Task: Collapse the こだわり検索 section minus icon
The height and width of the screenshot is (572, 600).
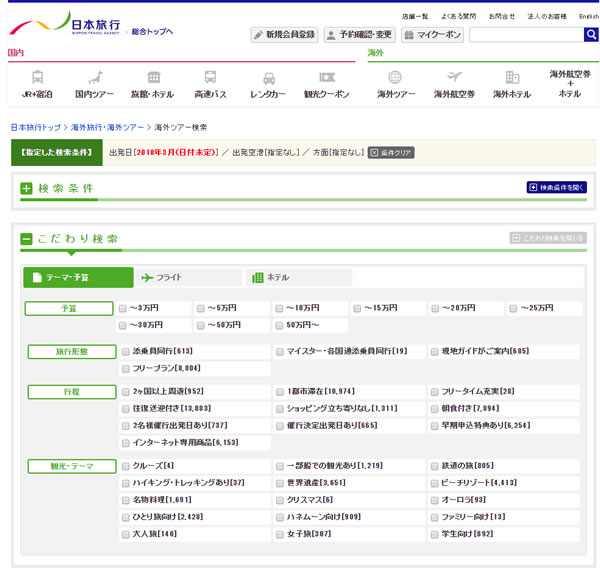Action: pos(26,239)
